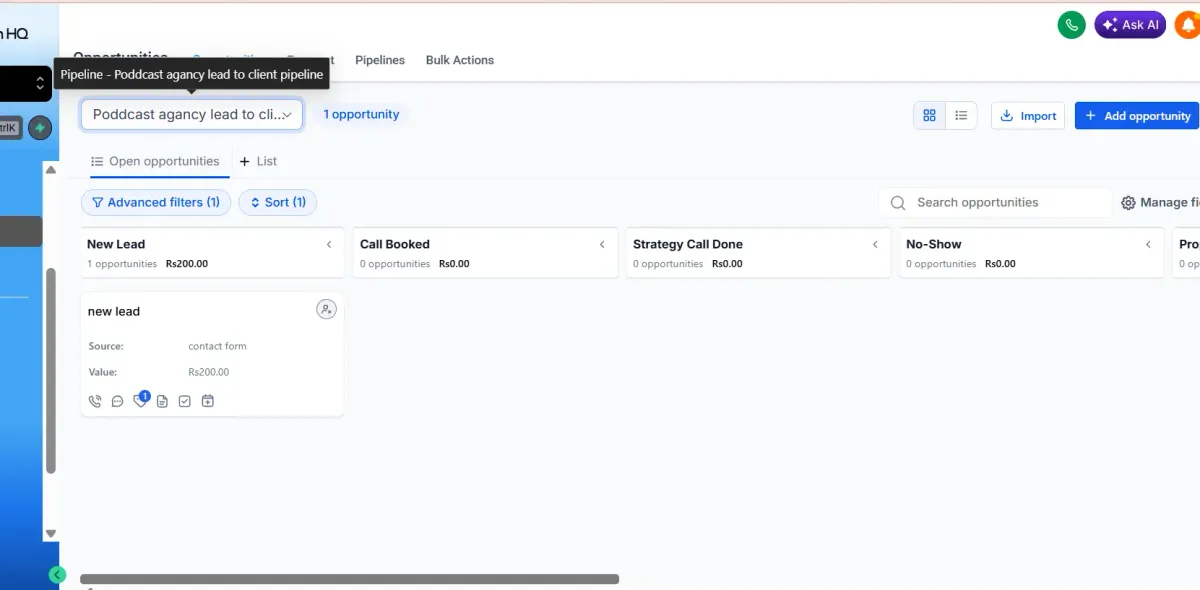This screenshot has width=1200, height=590.
Task: Collapse the Call Booked stage column
Action: (602, 244)
